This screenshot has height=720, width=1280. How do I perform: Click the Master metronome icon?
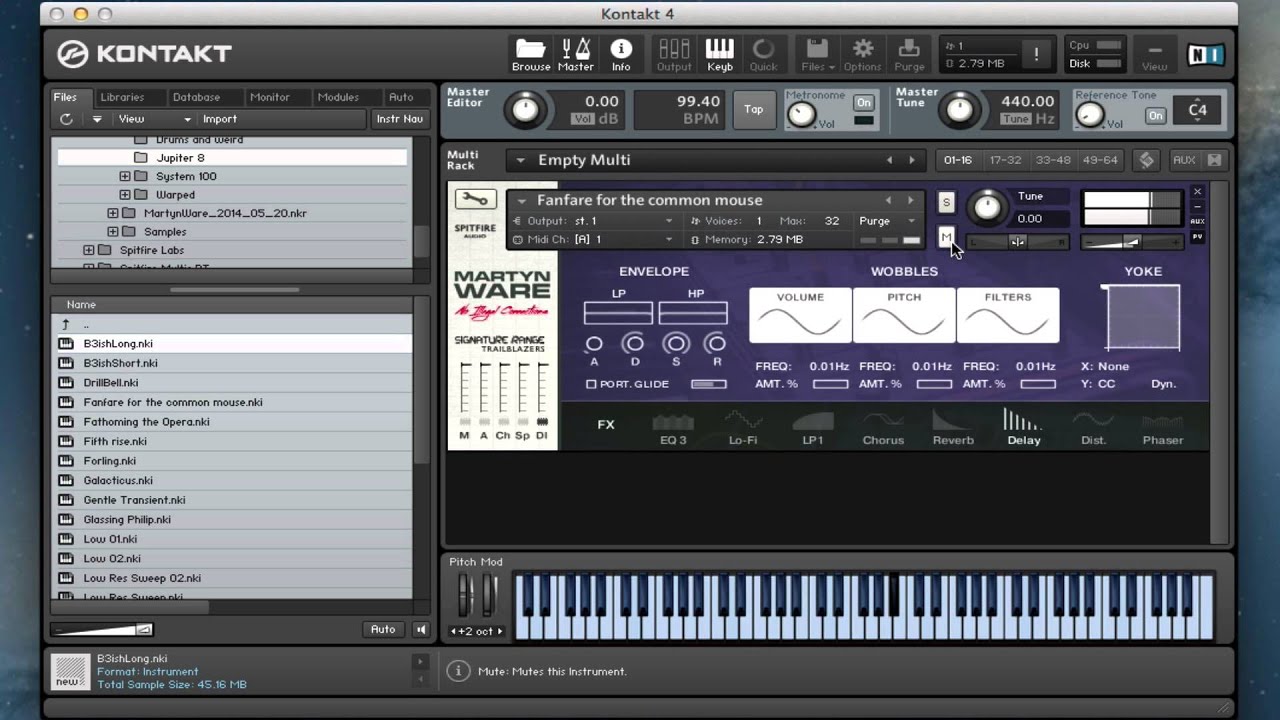(575, 54)
